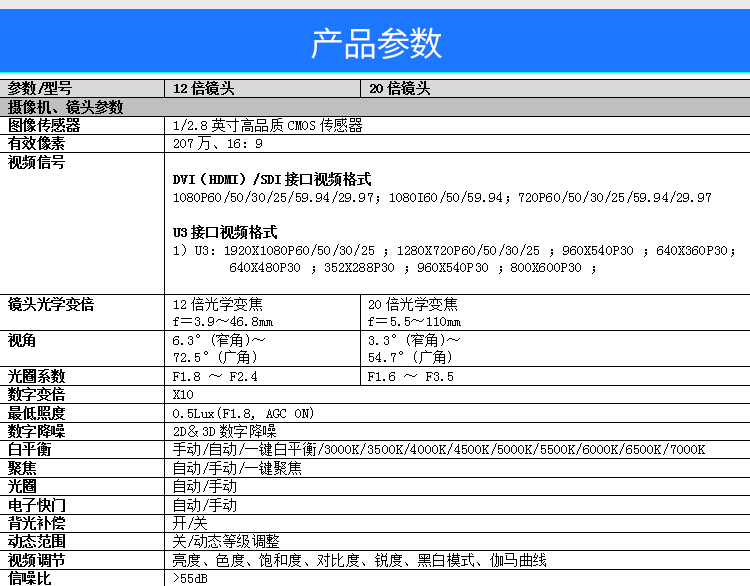Click the U3接口视频格式 heading
The image size is (750, 586).
[225, 232]
